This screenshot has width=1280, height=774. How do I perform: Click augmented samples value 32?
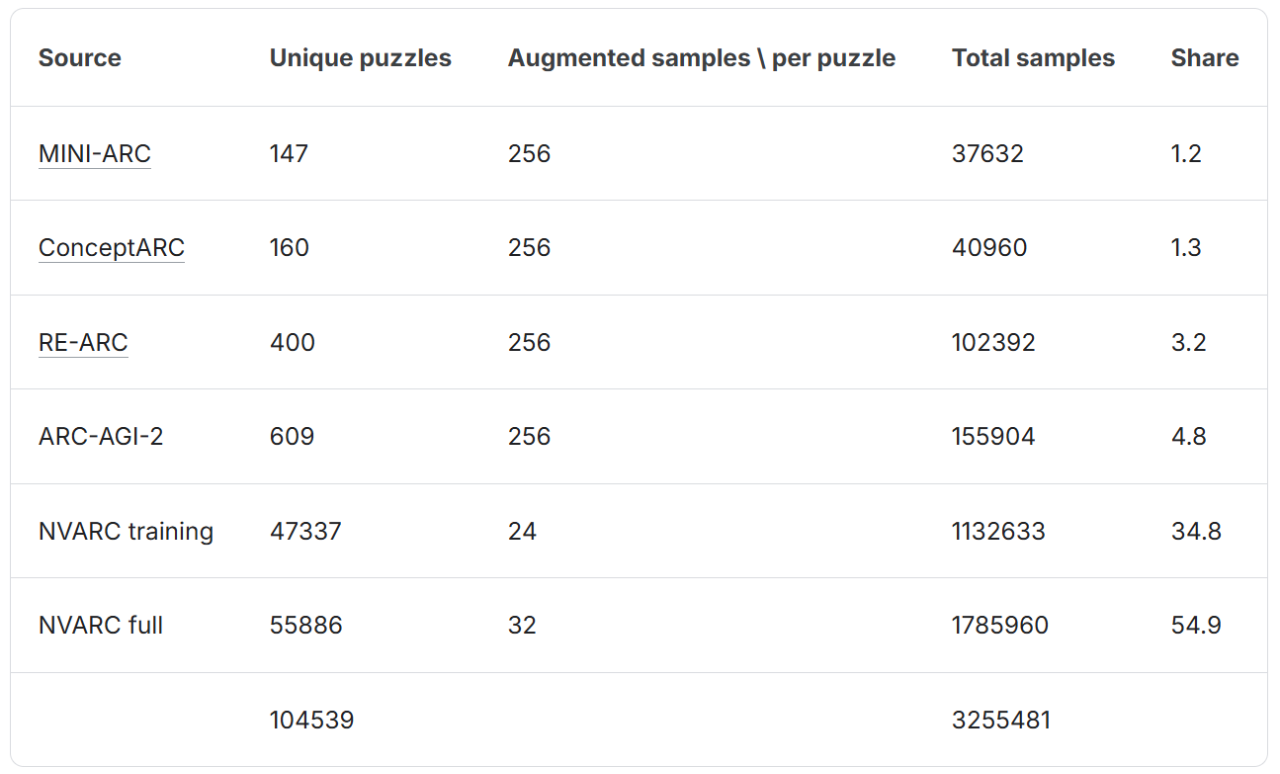point(522,626)
